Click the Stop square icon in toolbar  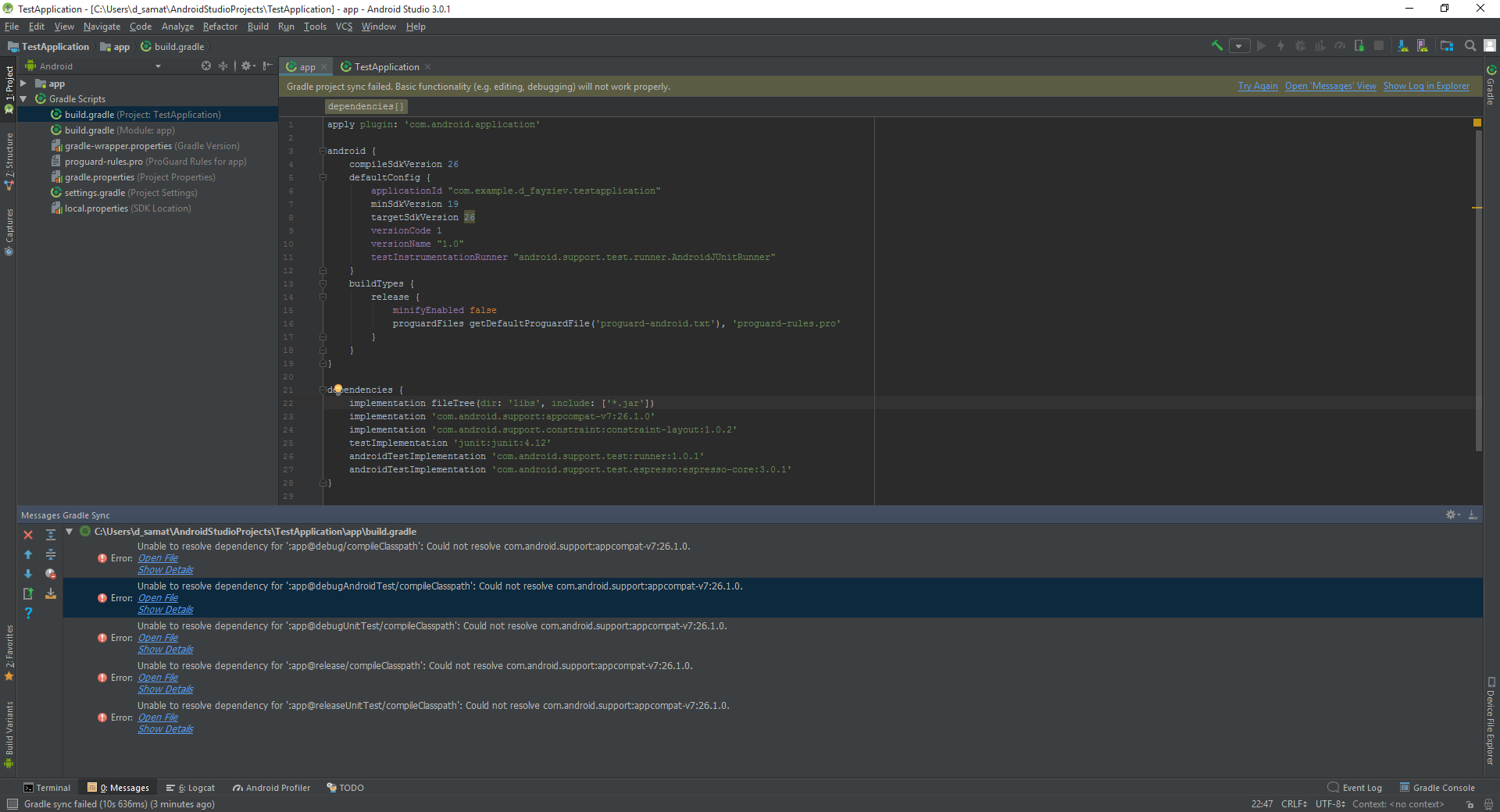pyautogui.click(x=1379, y=46)
